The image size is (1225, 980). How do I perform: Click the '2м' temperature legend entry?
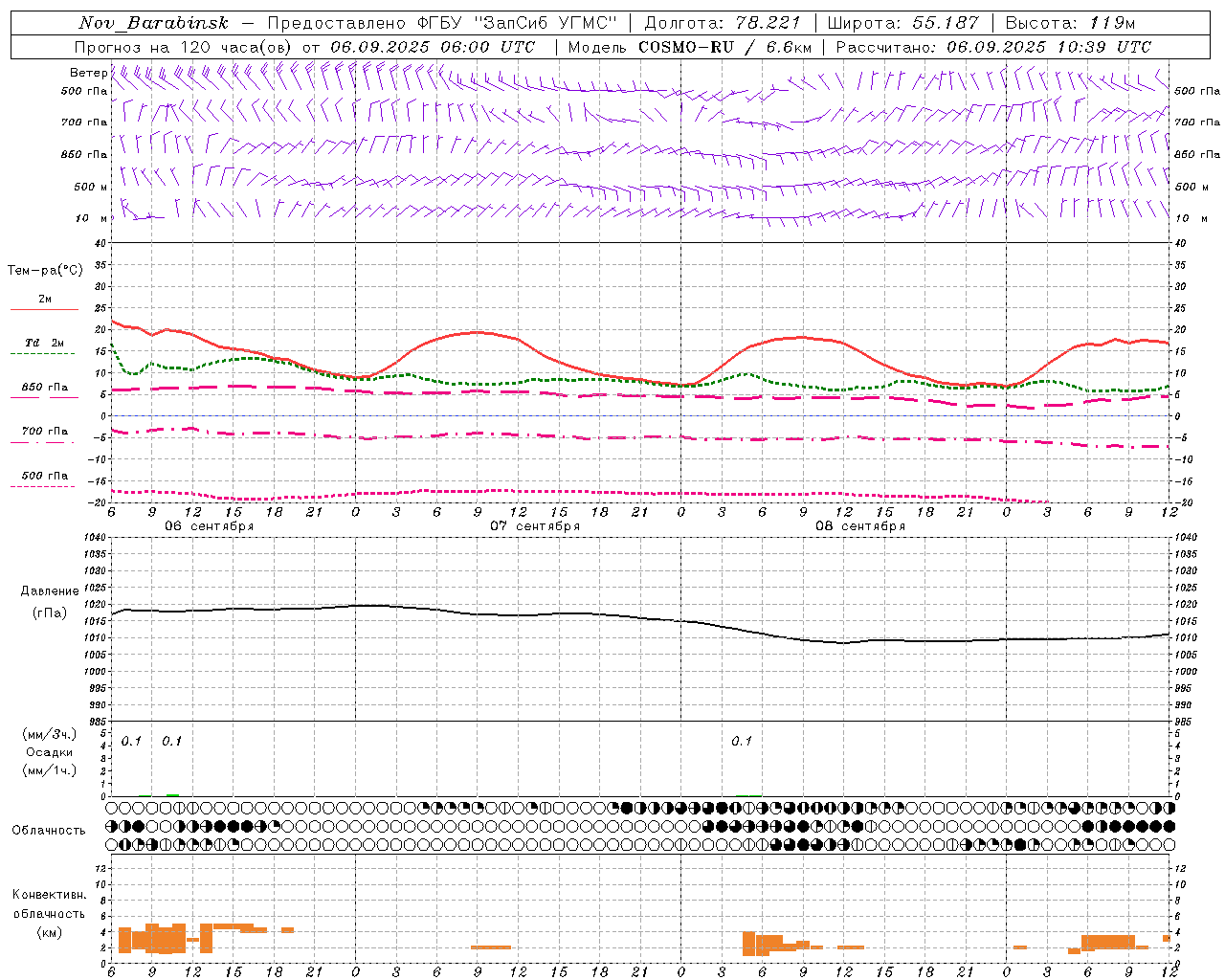coord(45,300)
